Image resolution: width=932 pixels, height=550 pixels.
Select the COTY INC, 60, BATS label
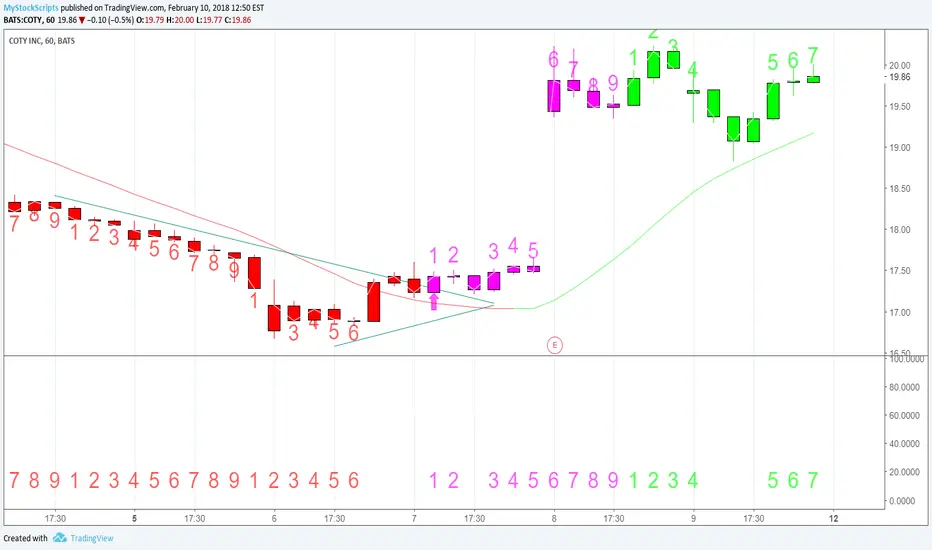click(42, 40)
